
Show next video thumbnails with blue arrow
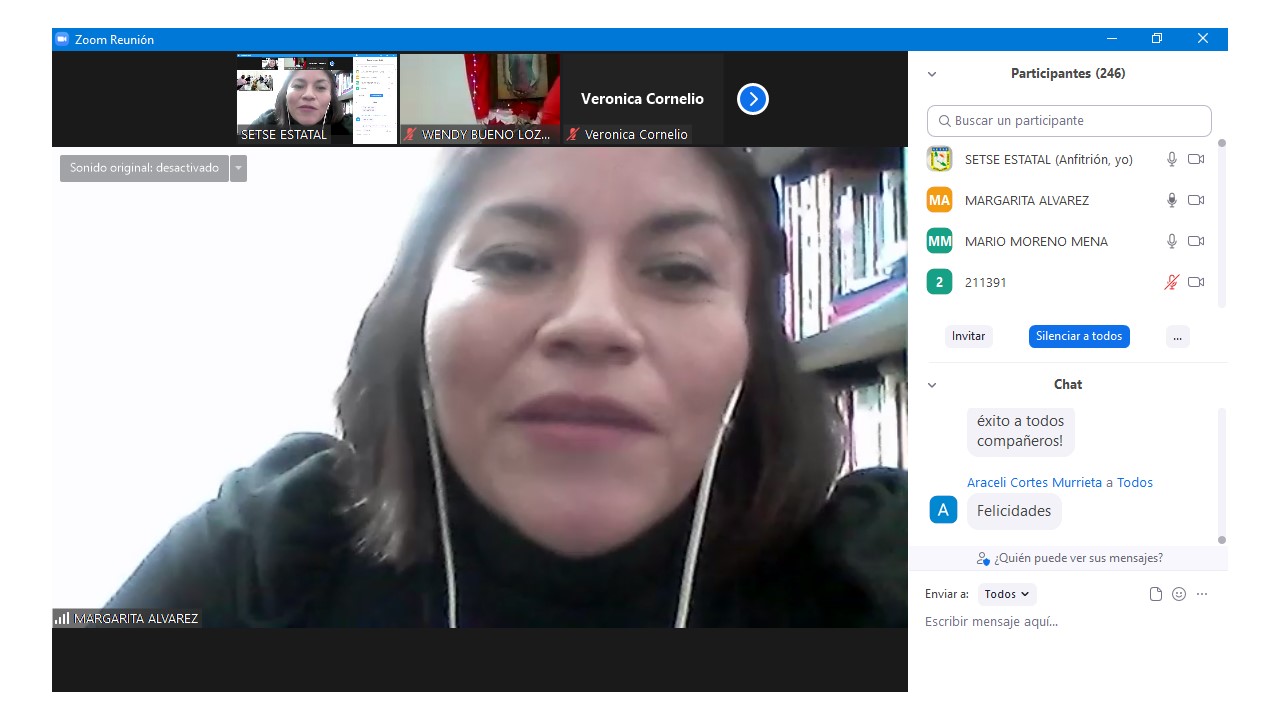click(753, 99)
